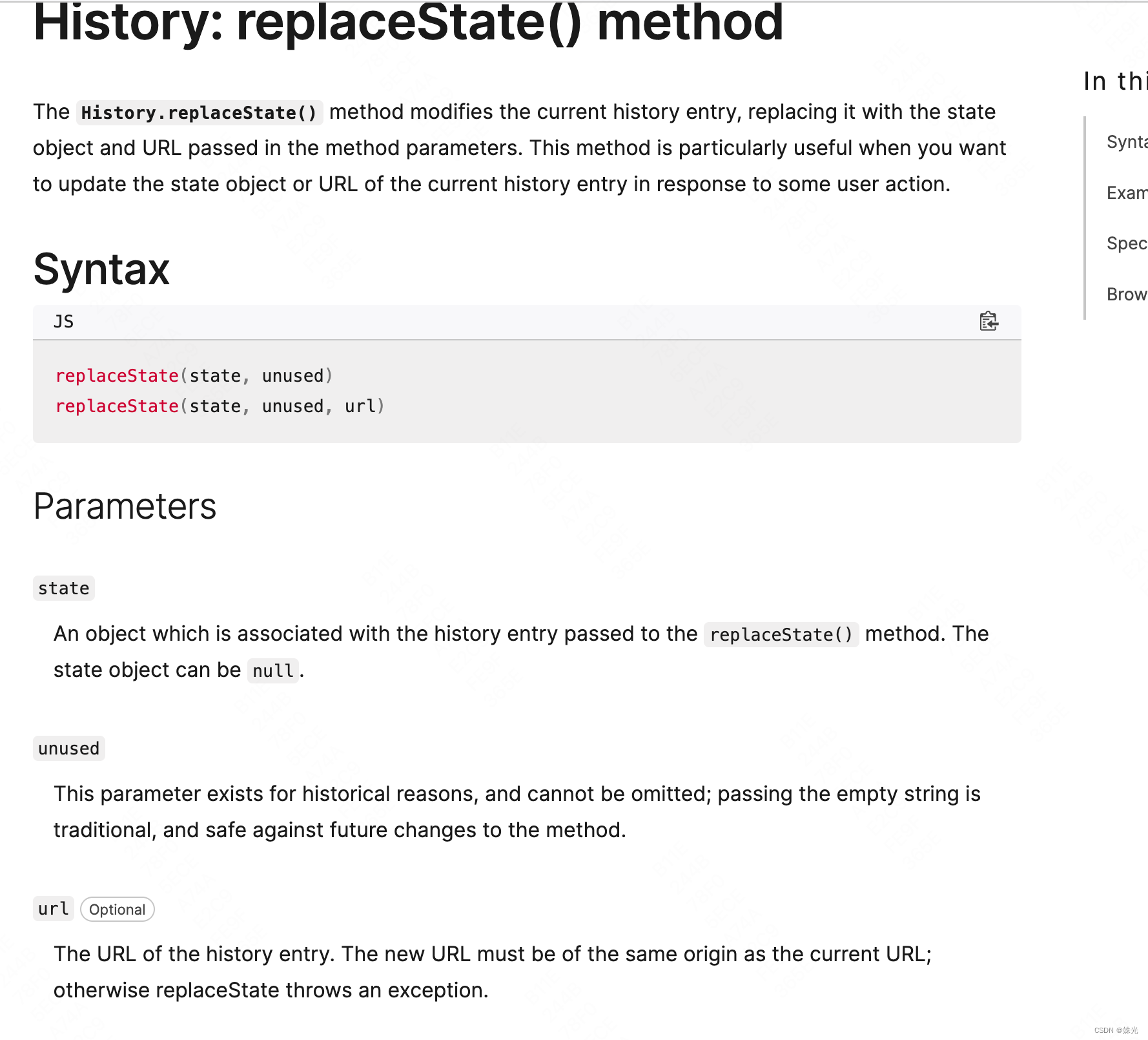Open Browser compatibility sidebar link
1148x1040 pixels.
[1127, 295]
